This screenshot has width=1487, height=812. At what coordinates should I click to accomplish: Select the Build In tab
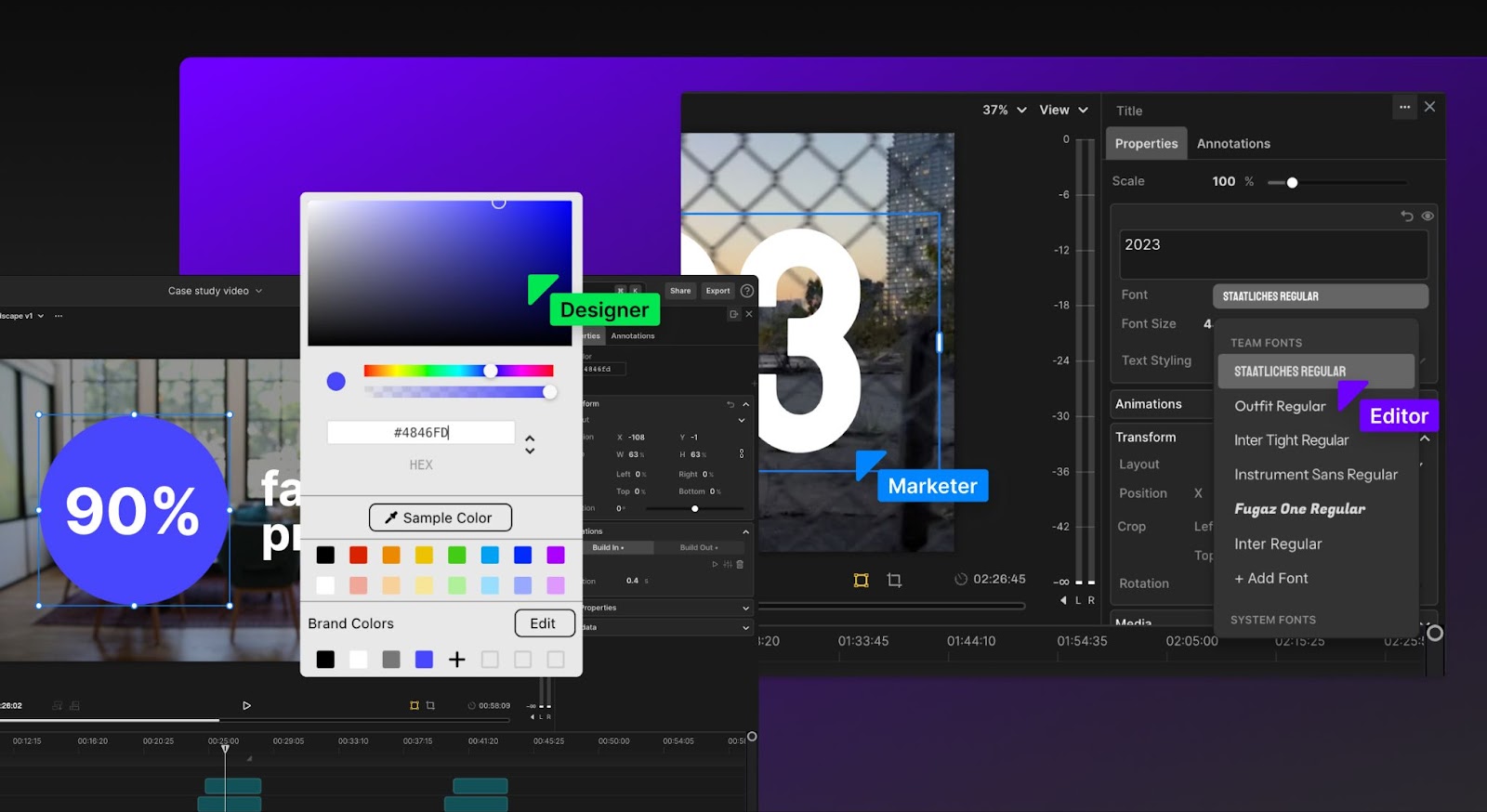(x=617, y=547)
